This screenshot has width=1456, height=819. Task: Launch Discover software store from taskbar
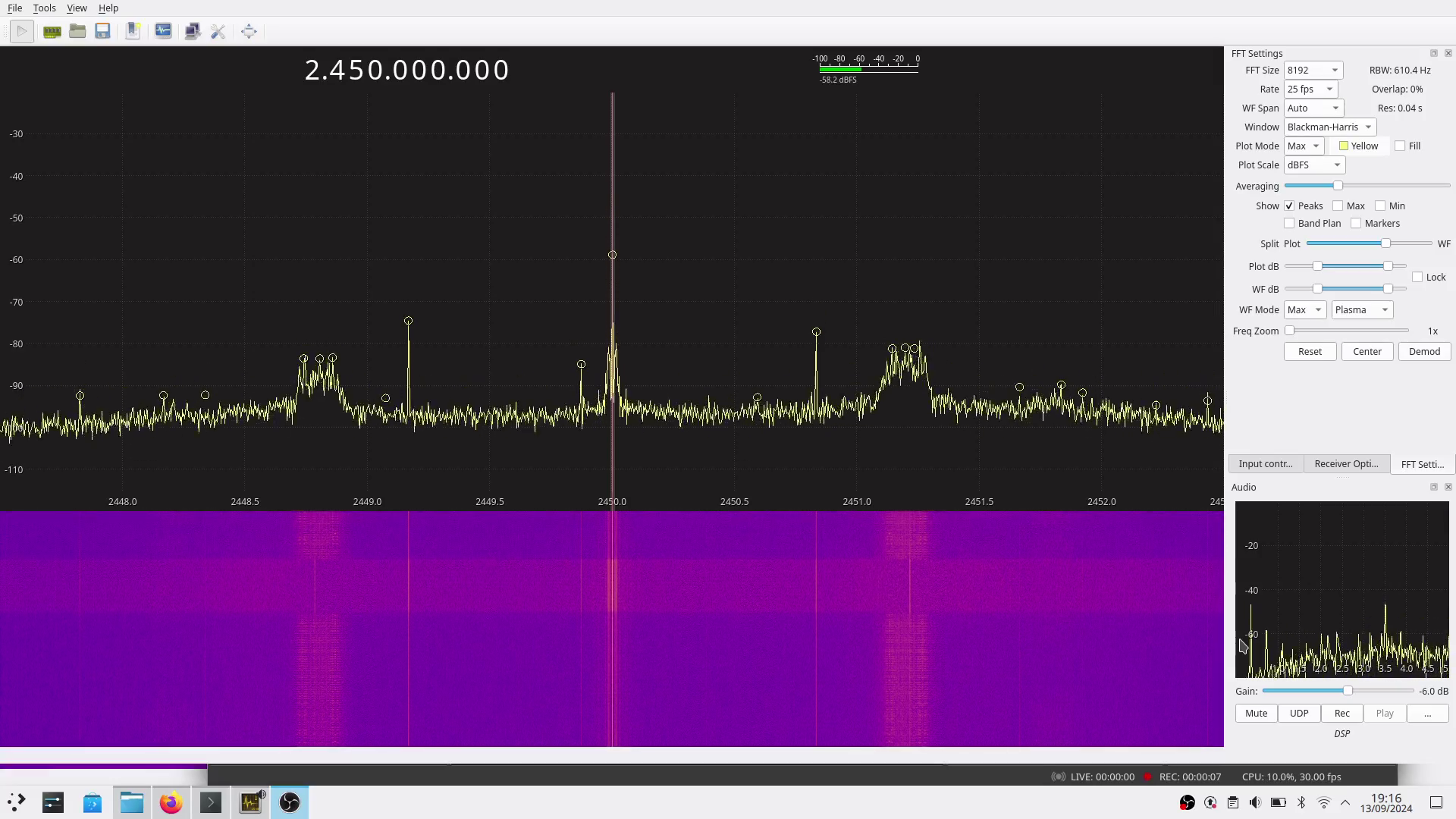coord(93,802)
